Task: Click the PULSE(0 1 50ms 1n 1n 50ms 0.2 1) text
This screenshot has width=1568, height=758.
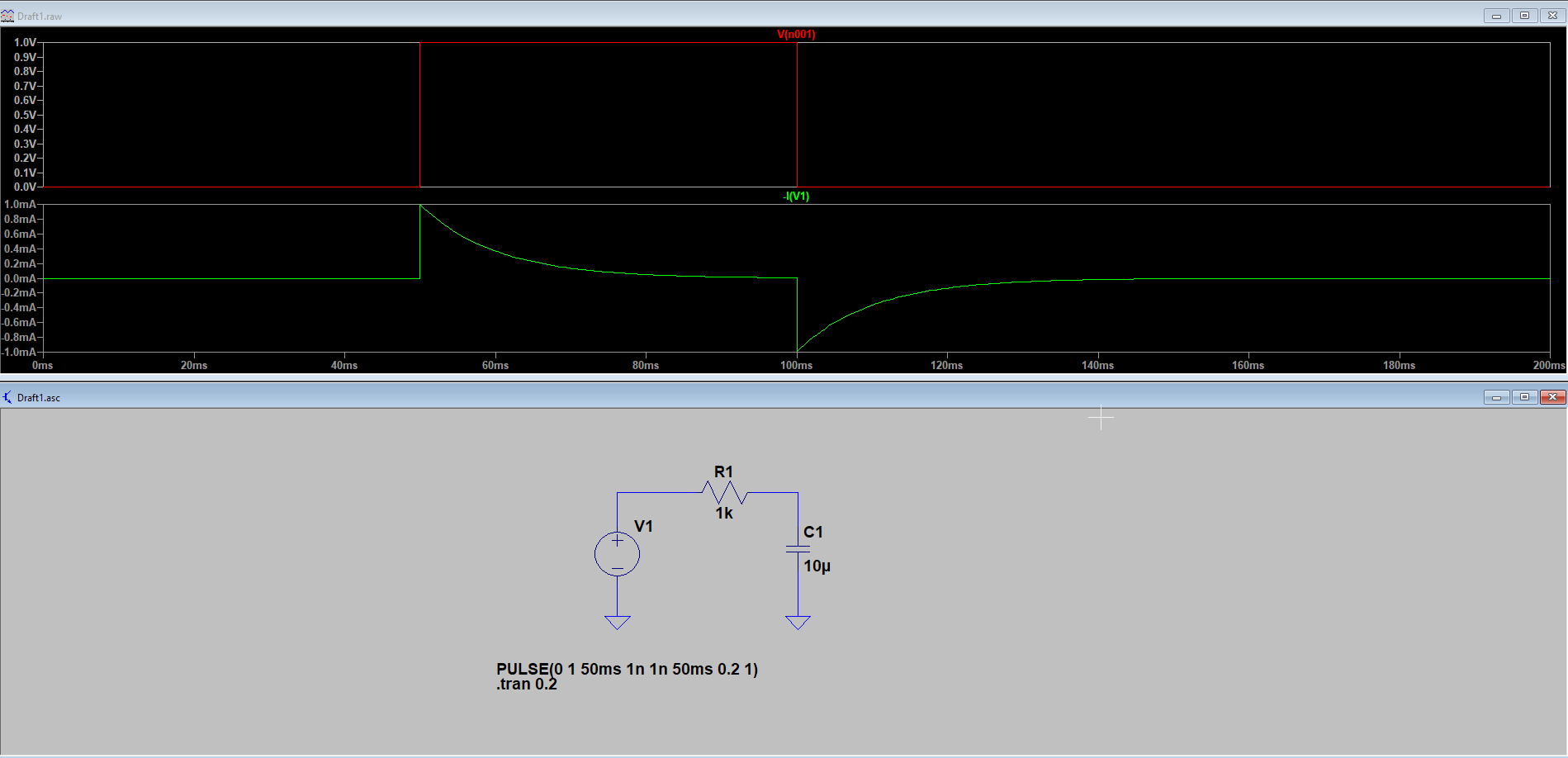Action: pyautogui.click(x=627, y=669)
